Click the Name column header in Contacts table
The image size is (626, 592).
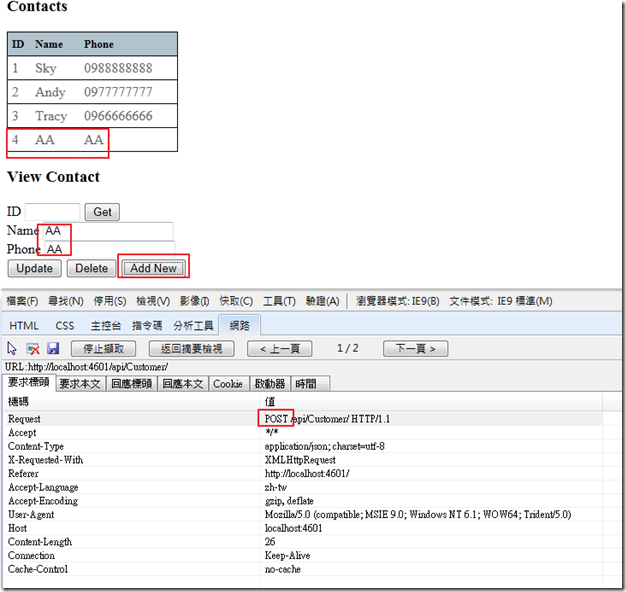[x=49, y=44]
